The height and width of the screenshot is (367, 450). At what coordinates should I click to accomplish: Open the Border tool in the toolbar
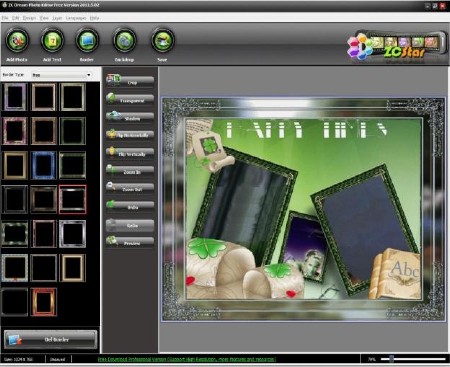click(87, 41)
